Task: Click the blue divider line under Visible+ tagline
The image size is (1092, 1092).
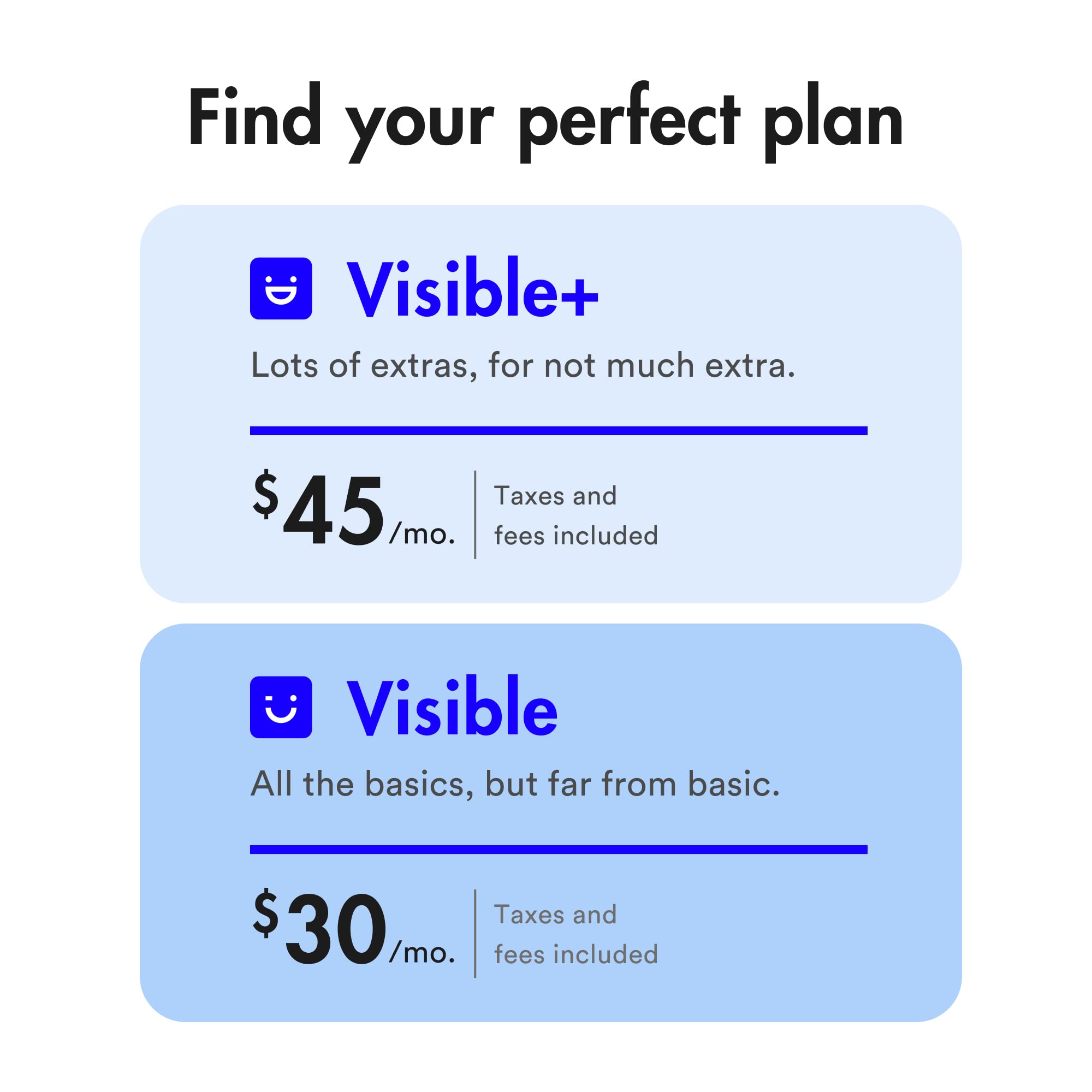Action: pos(559,431)
